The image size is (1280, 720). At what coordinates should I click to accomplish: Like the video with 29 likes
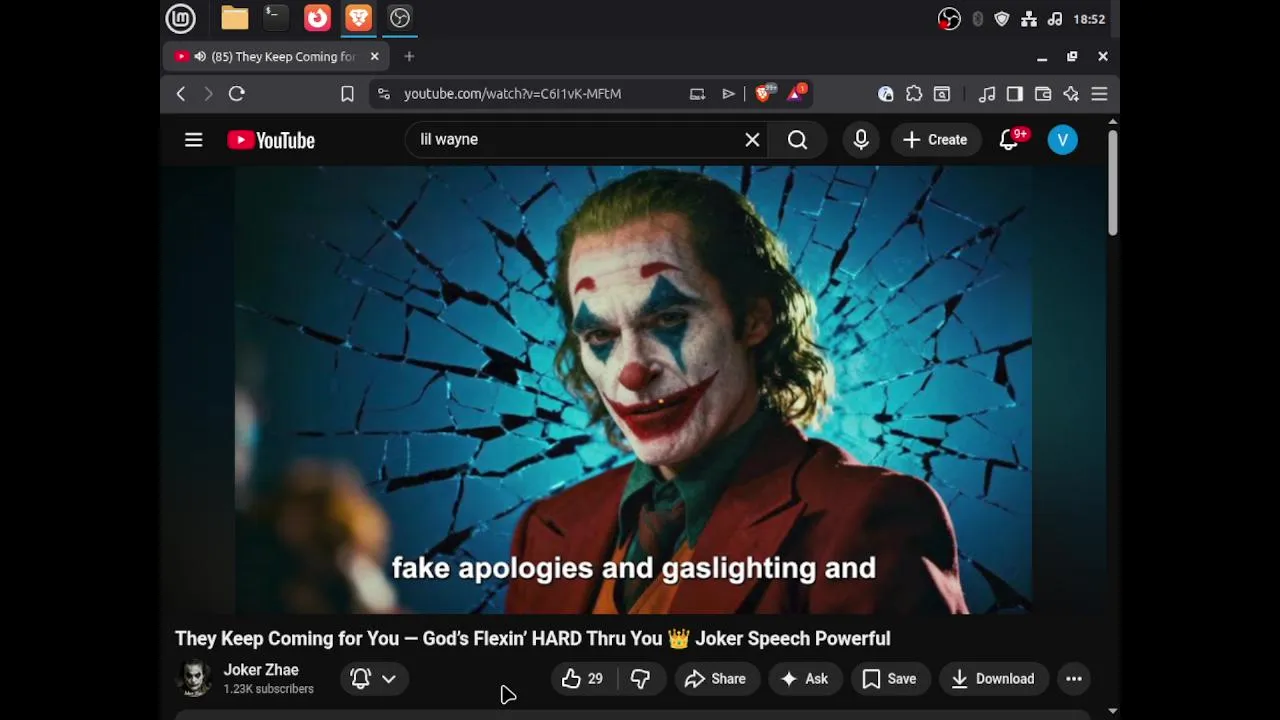point(584,679)
